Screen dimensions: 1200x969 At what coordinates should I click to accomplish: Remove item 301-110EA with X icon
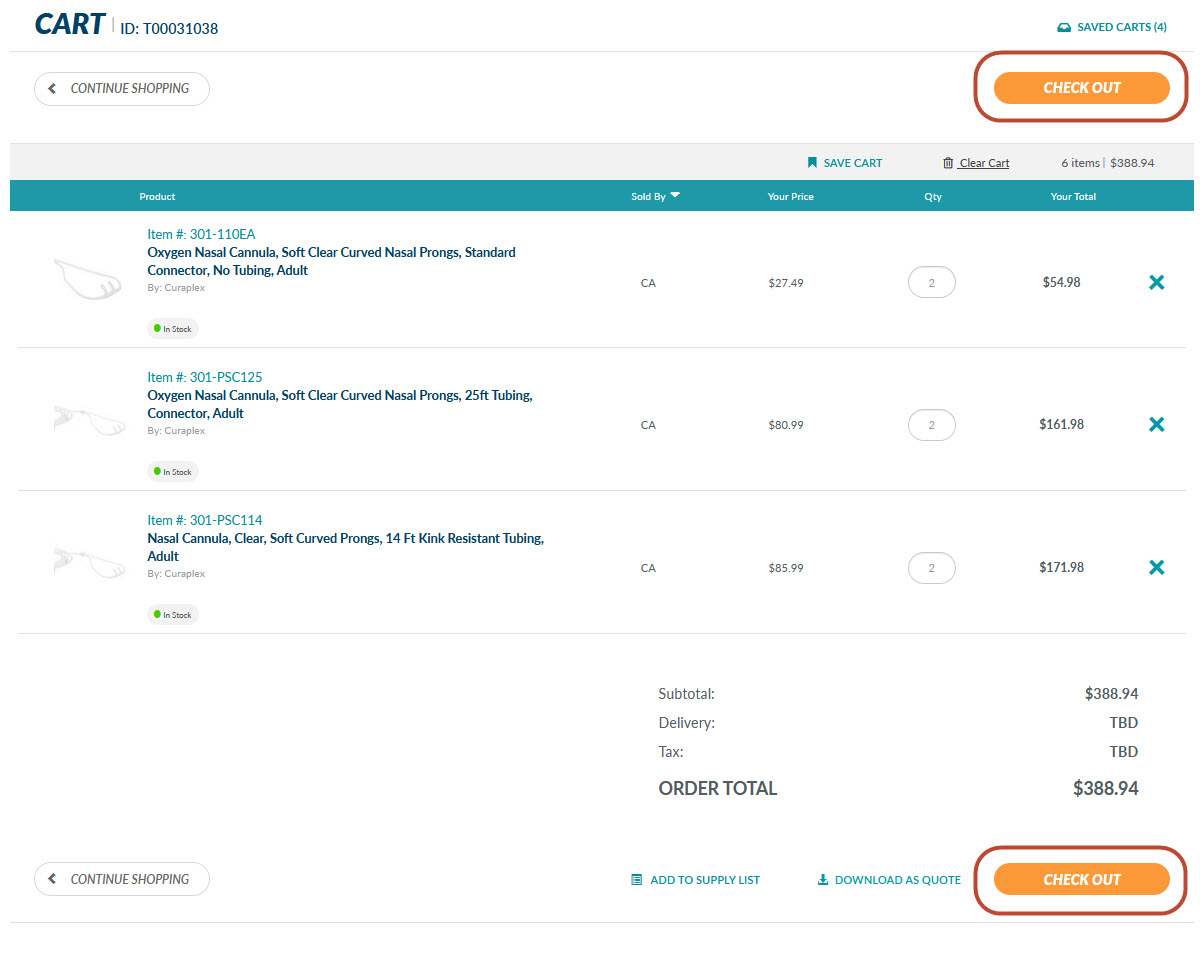click(x=1156, y=283)
